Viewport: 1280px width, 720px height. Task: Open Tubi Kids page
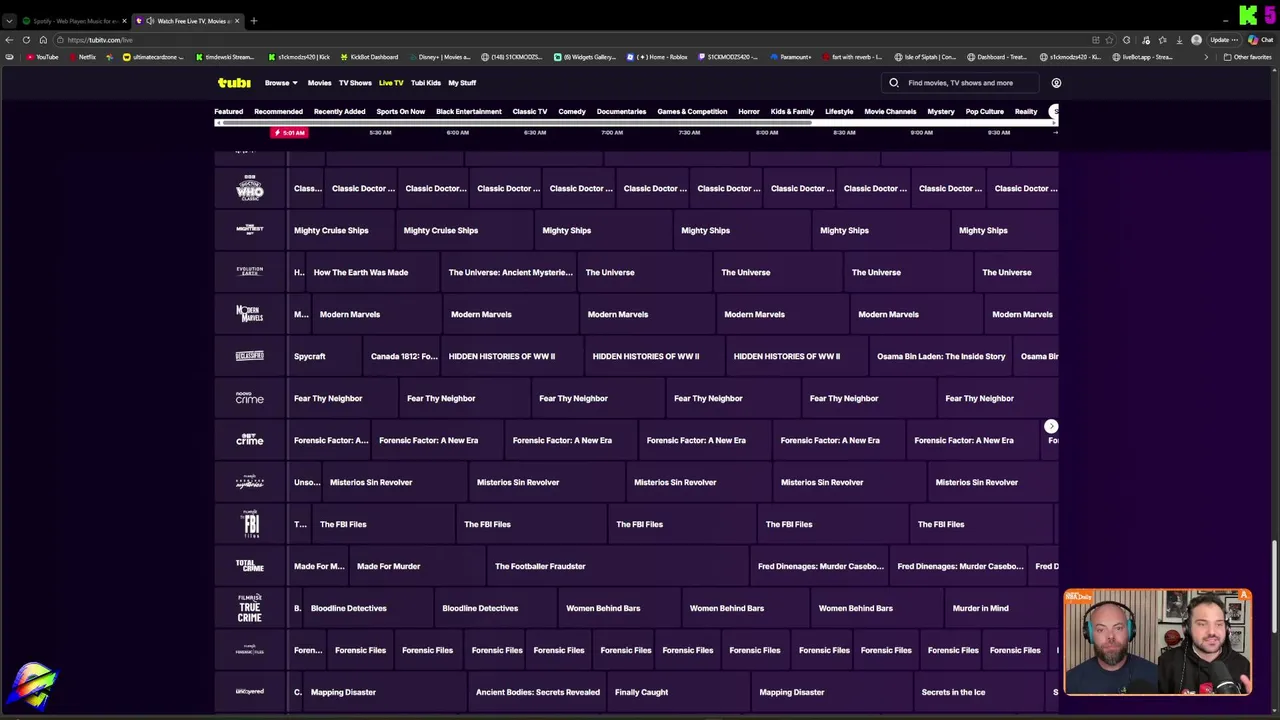click(426, 83)
